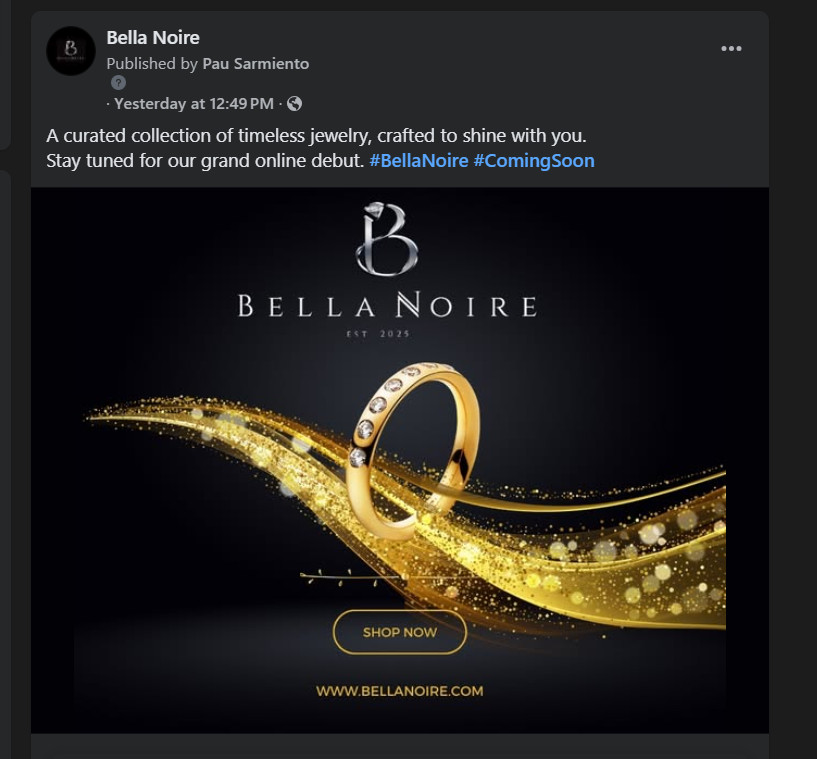The image size is (817, 759).
Task: Open the Bella Noire page name link
Action: coord(153,38)
